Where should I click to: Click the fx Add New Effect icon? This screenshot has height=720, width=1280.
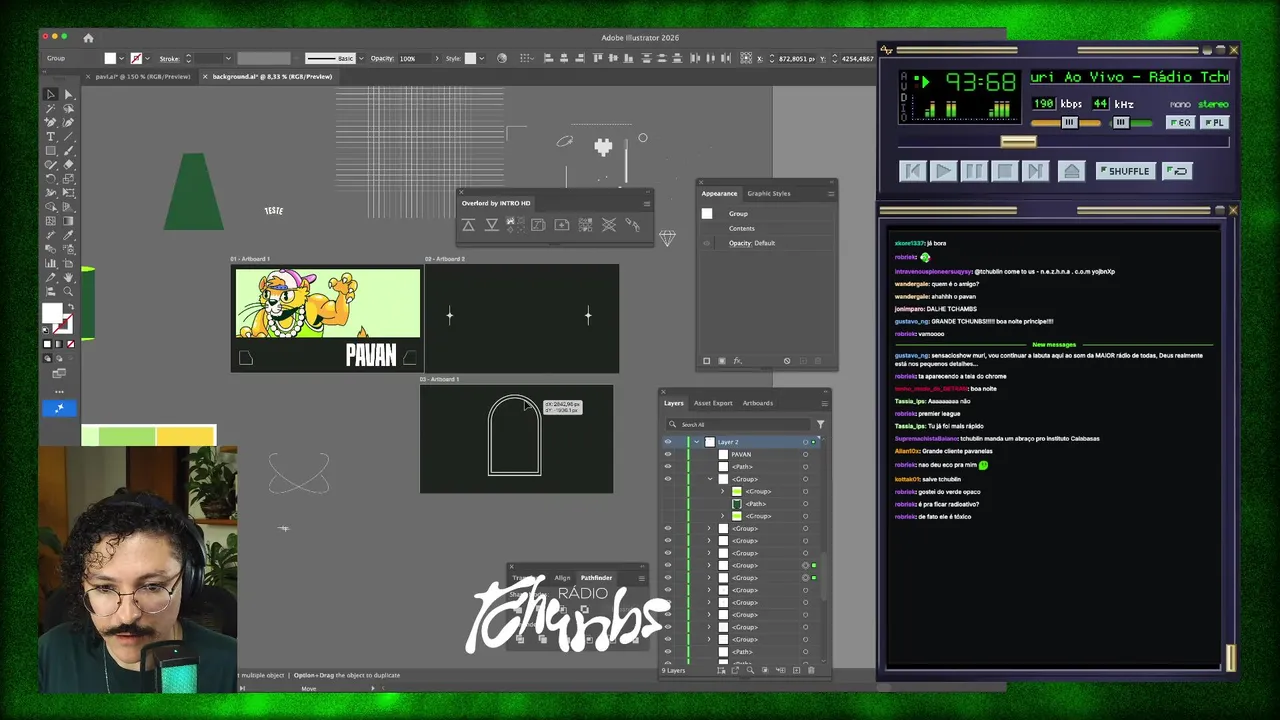(x=737, y=361)
